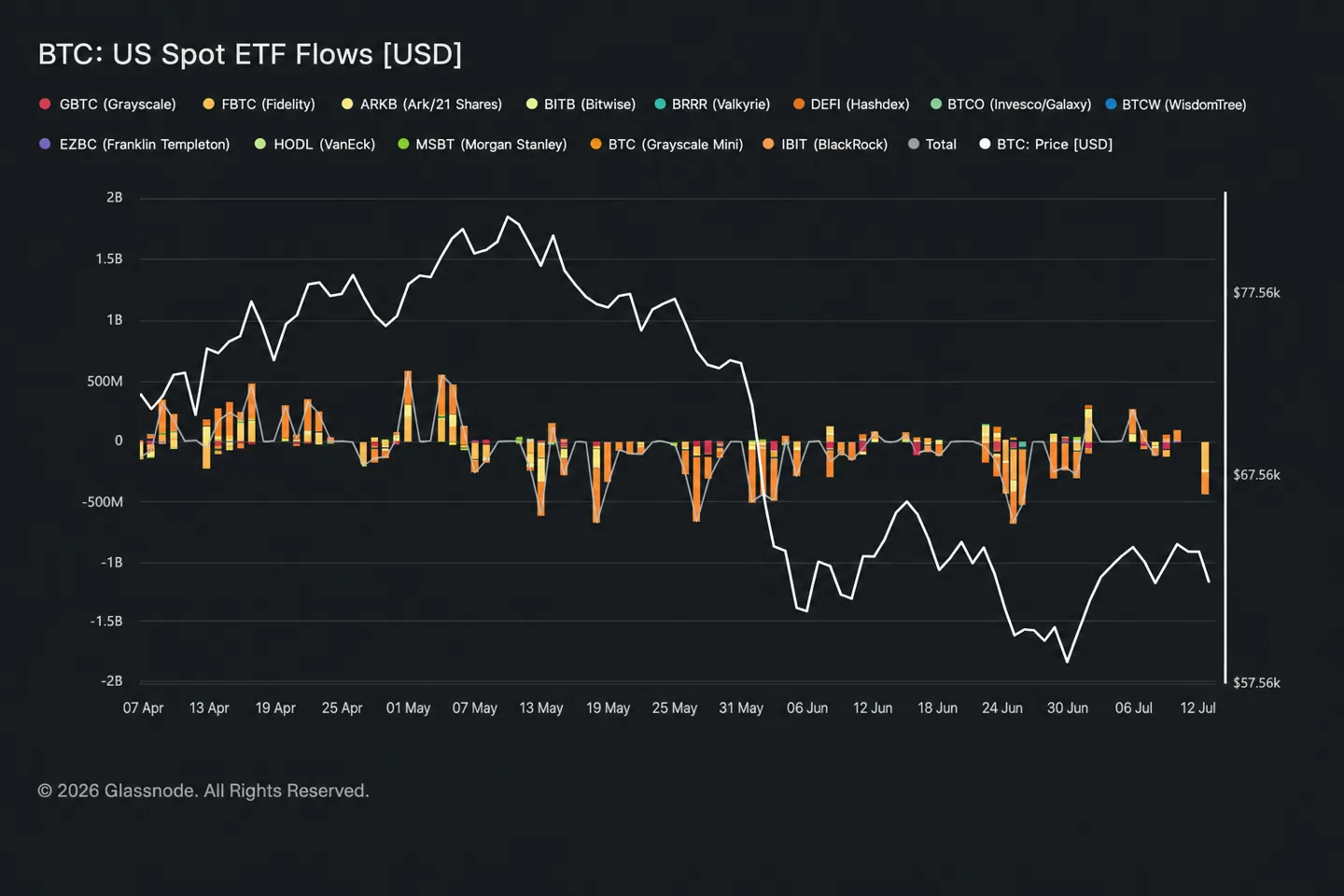Click the $57.56k price axis label
1344x896 pixels.
point(1257,683)
